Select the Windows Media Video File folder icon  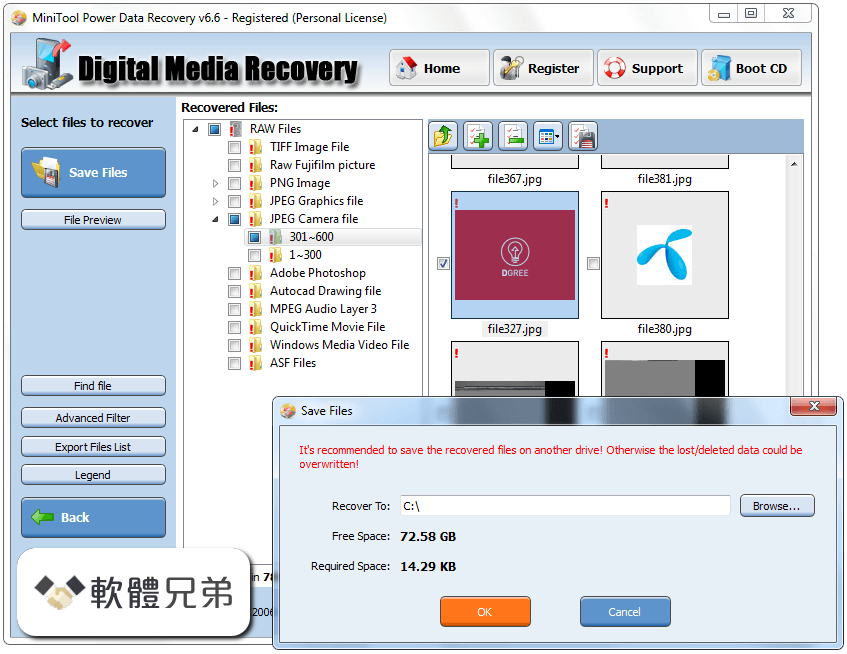(x=256, y=345)
